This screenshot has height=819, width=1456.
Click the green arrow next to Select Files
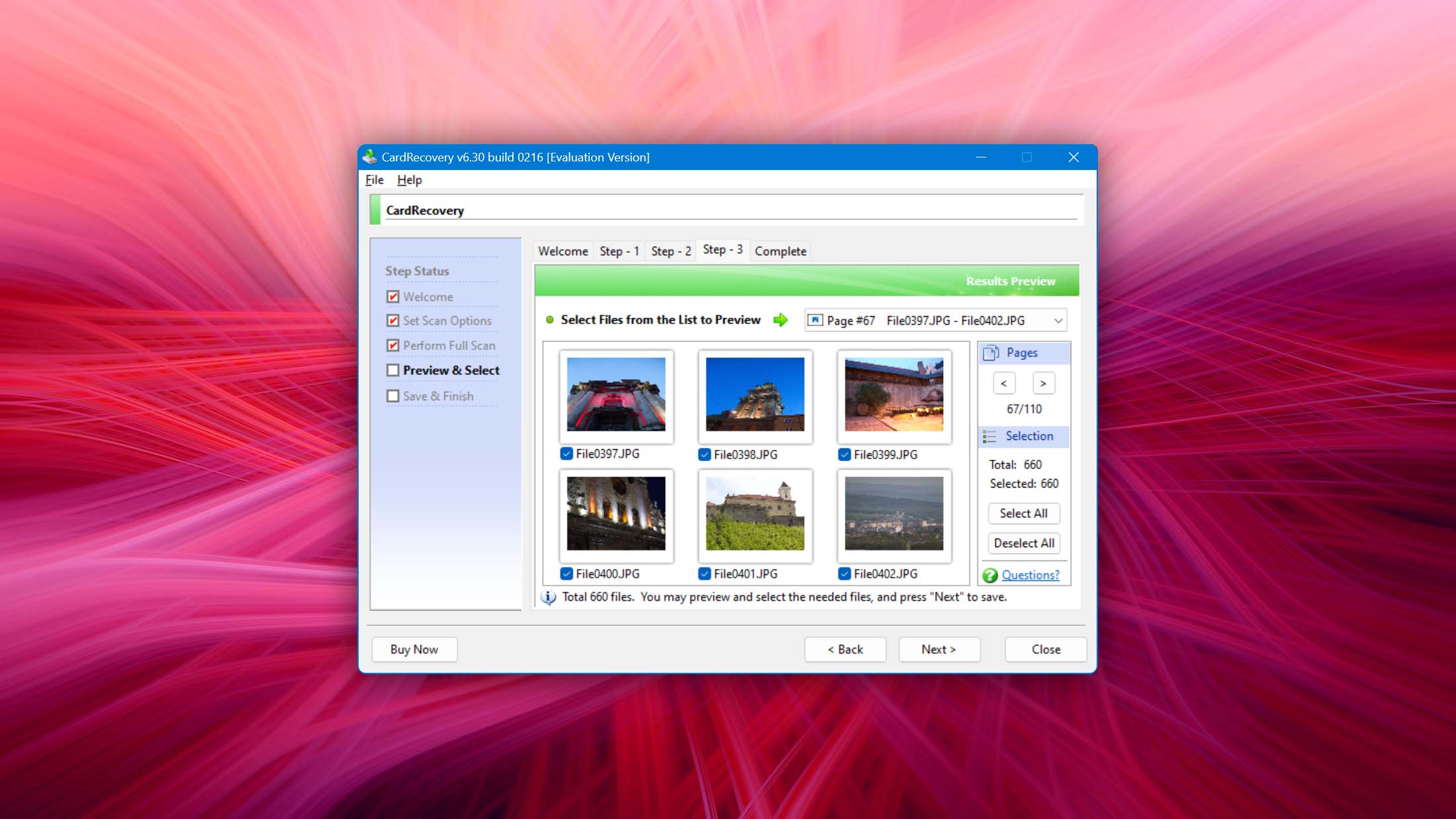click(781, 320)
